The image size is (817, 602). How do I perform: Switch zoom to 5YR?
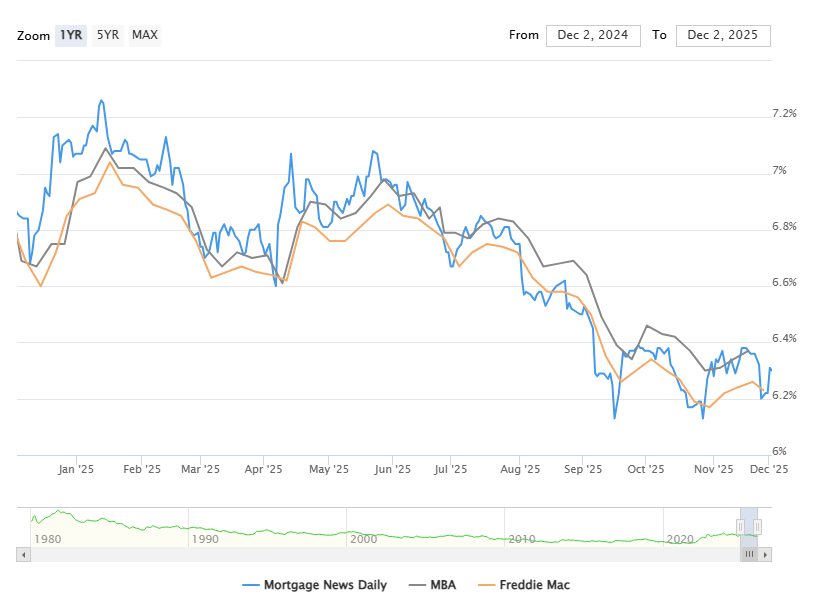tap(107, 35)
